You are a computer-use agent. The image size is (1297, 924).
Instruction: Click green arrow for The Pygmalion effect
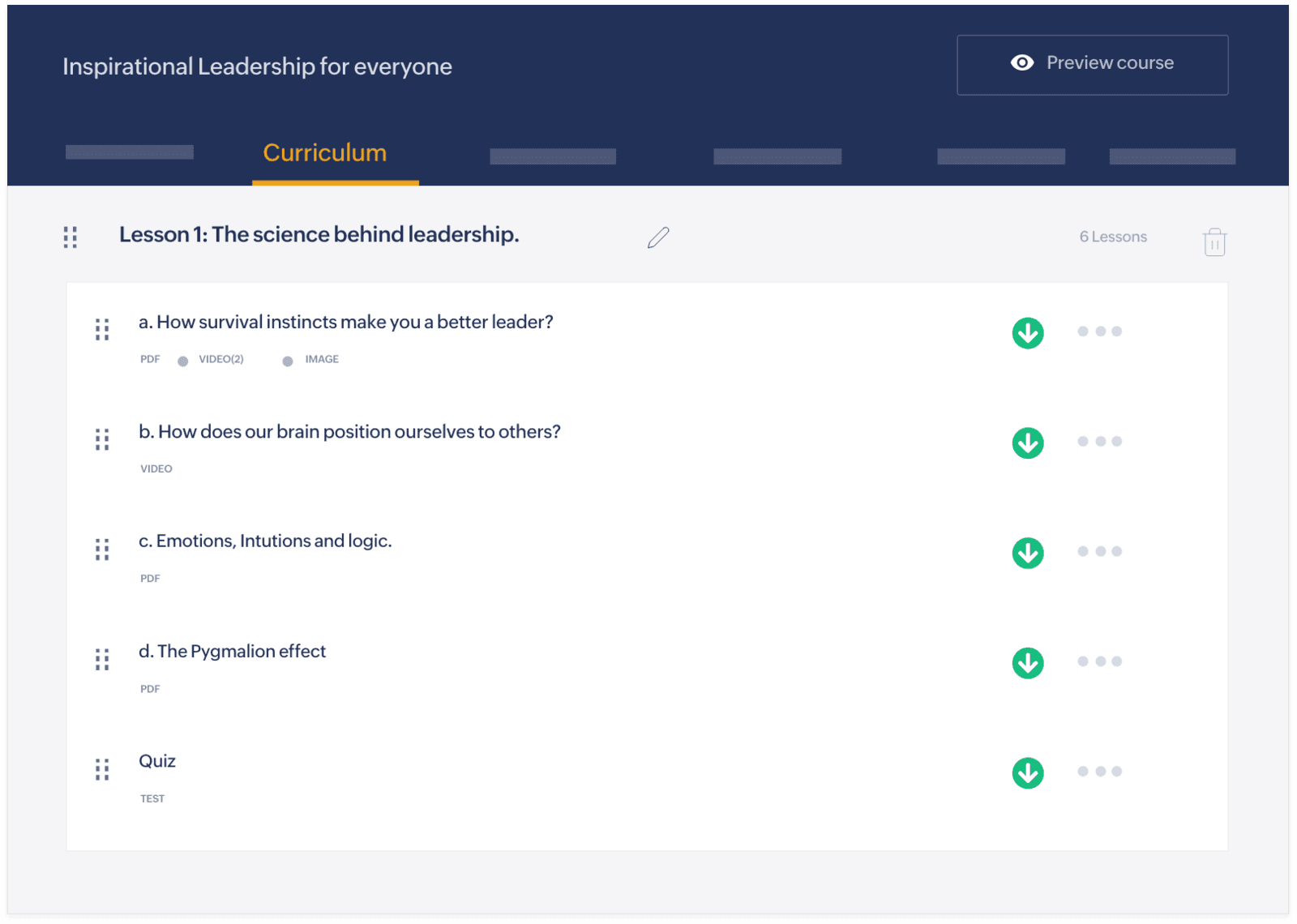tap(1027, 663)
